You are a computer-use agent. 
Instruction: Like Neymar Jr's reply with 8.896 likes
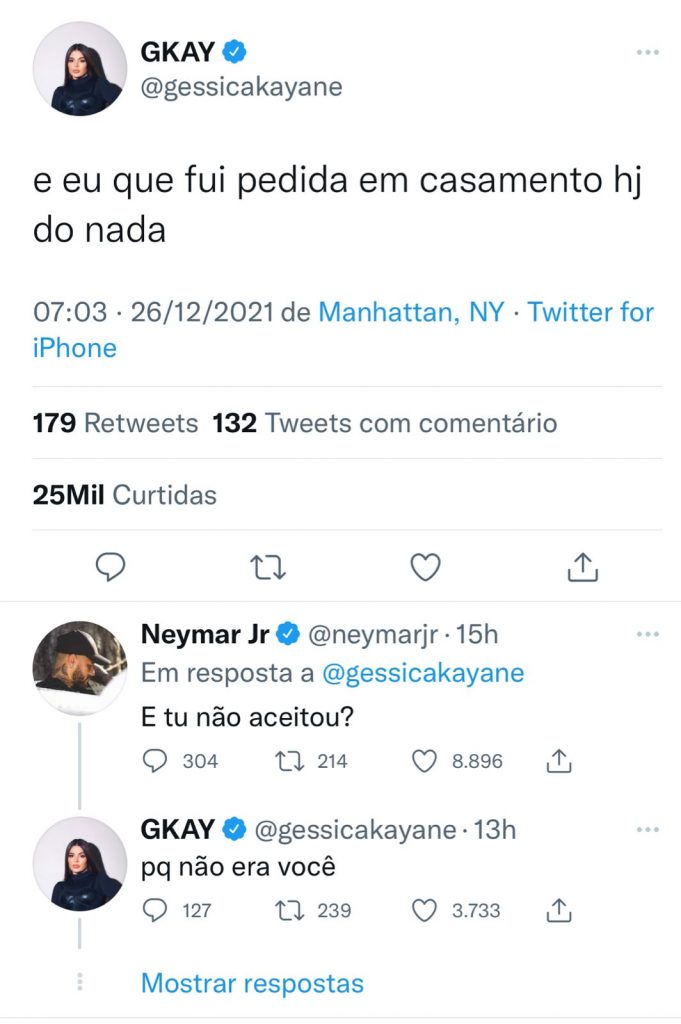425,761
